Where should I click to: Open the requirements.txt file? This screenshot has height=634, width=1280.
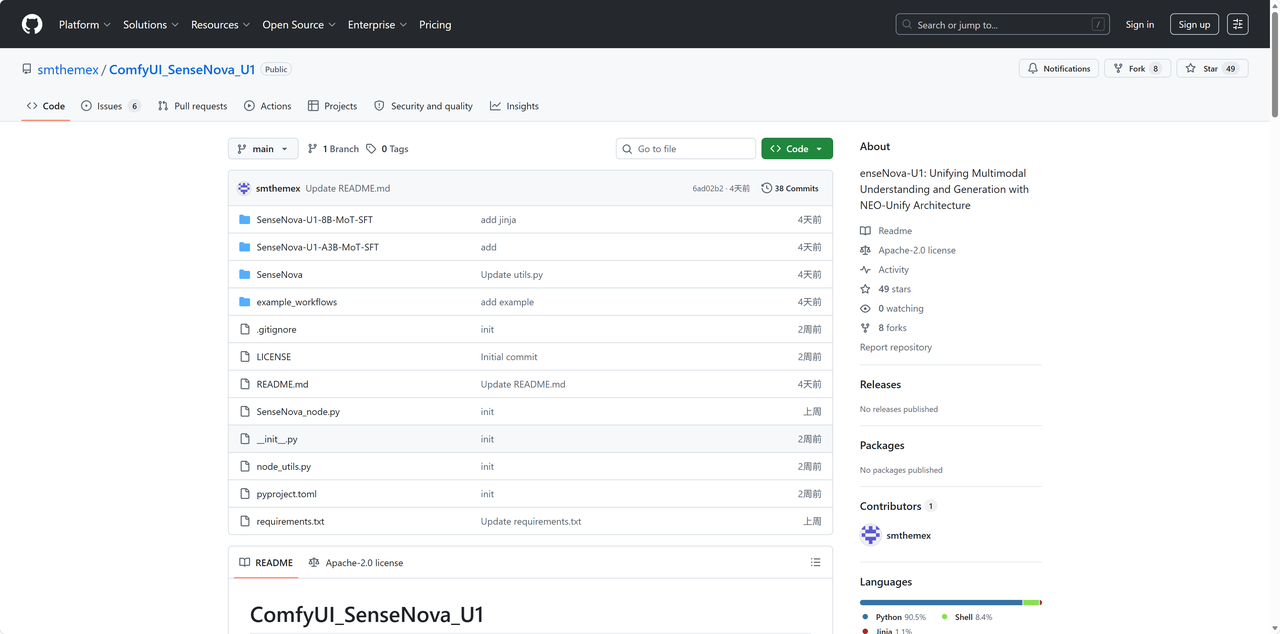pos(290,522)
